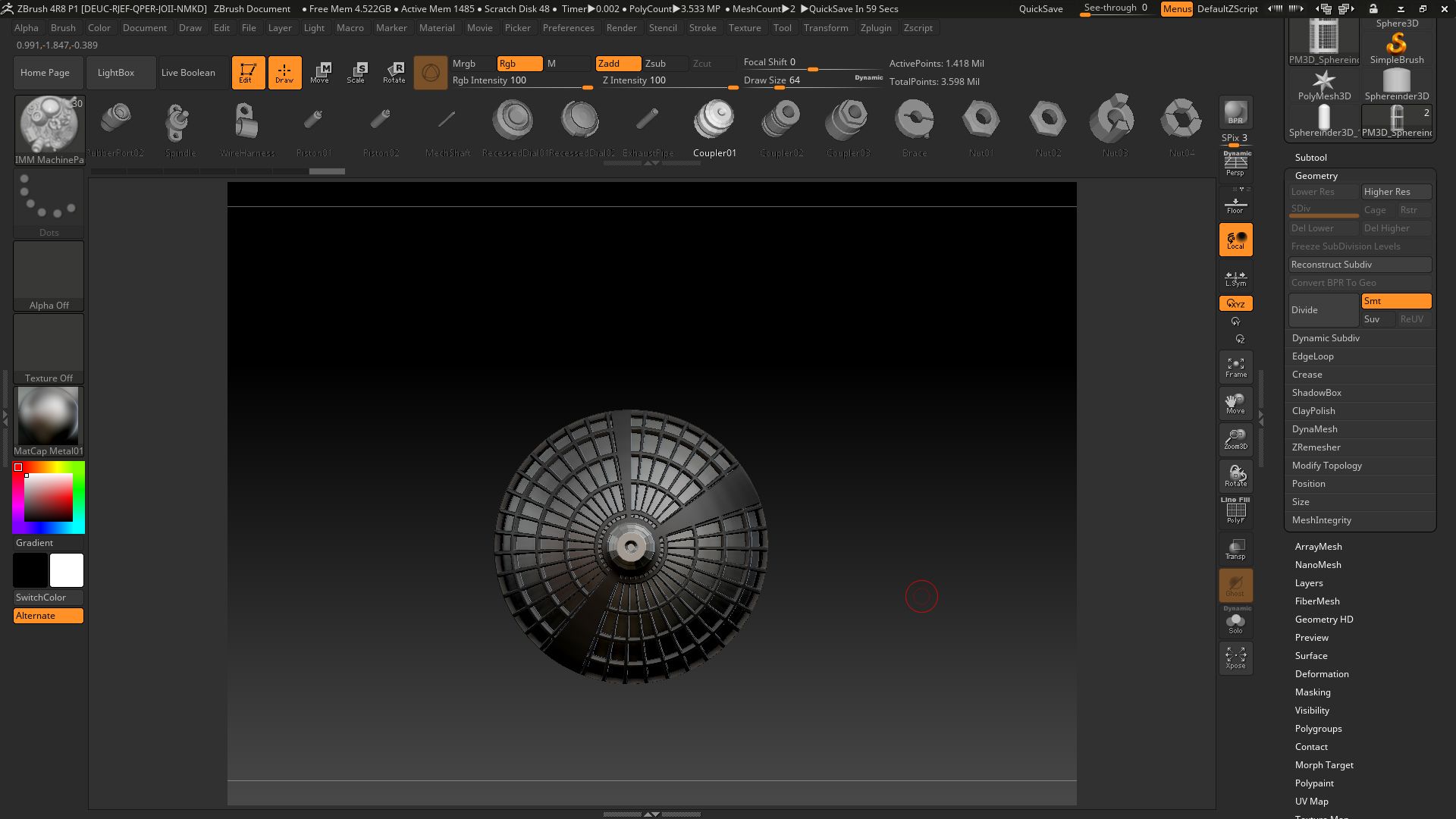Screen dimensions: 1456x819
Task: Adjust the Draw Size slider
Action: 813,80
